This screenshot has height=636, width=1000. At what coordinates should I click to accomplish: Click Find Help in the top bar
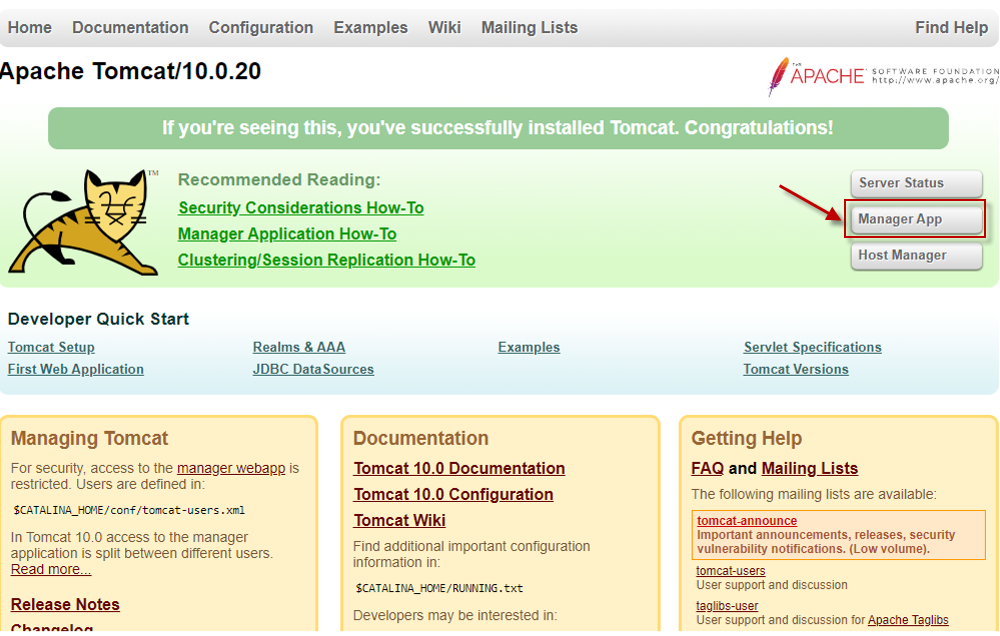point(952,27)
